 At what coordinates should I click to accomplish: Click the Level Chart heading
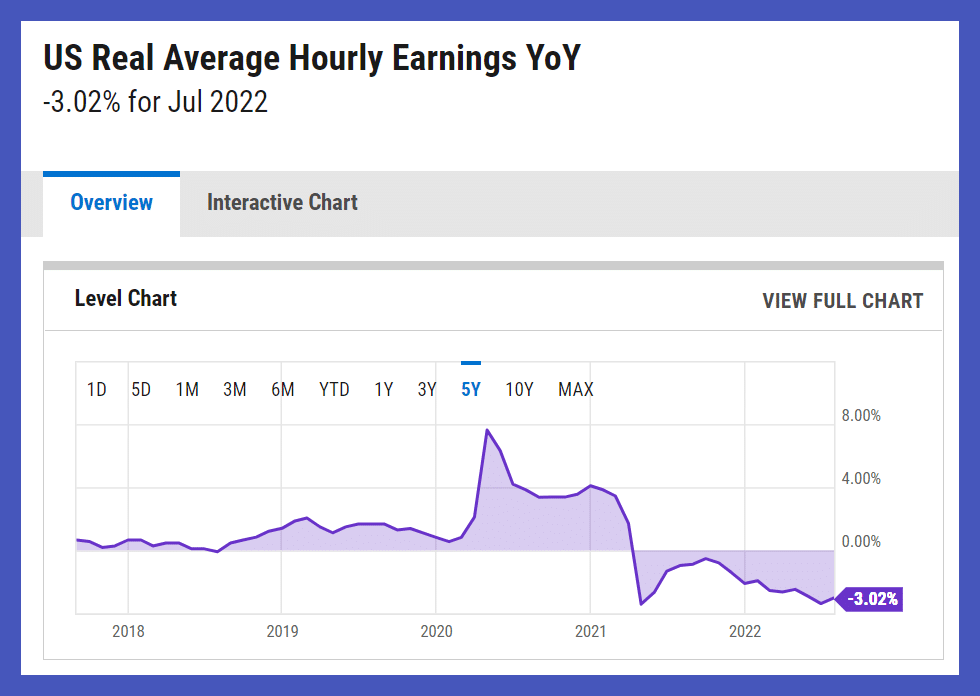(126, 298)
